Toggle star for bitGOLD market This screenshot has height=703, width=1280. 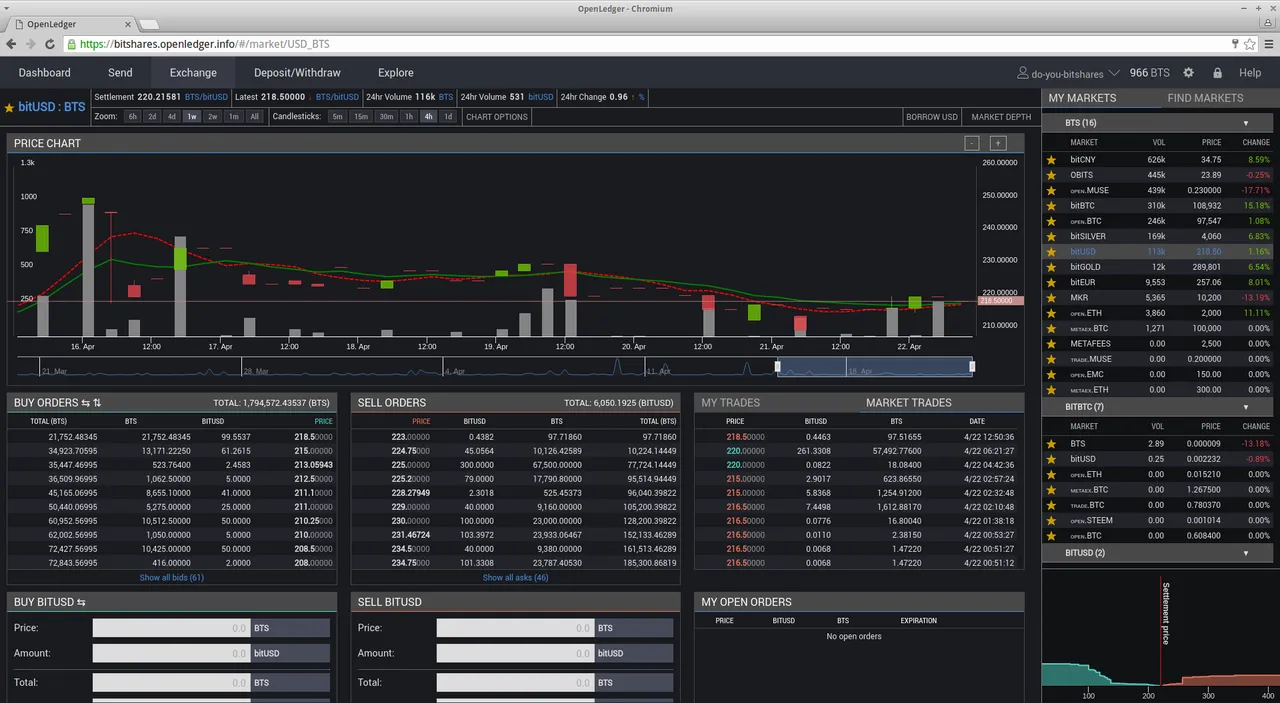tap(1051, 267)
